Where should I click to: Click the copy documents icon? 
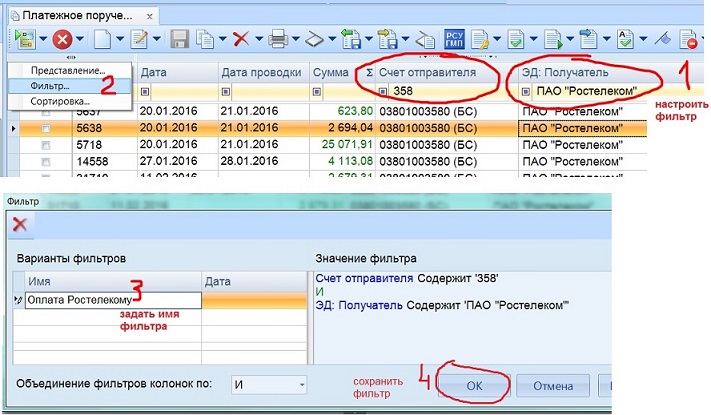click(205, 39)
